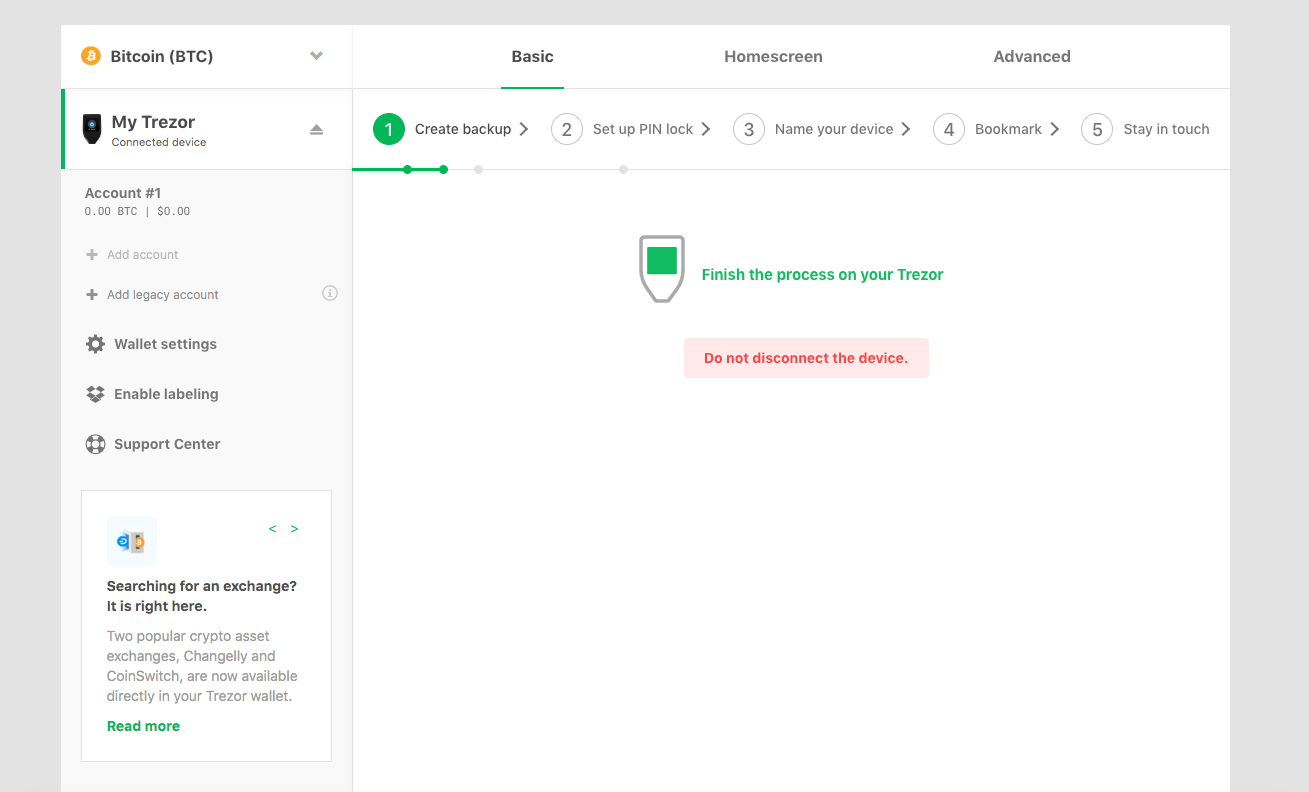Show next promo card with right arrow
The width and height of the screenshot is (1309, 792).
pyautogui.click(x=294, y=529)
